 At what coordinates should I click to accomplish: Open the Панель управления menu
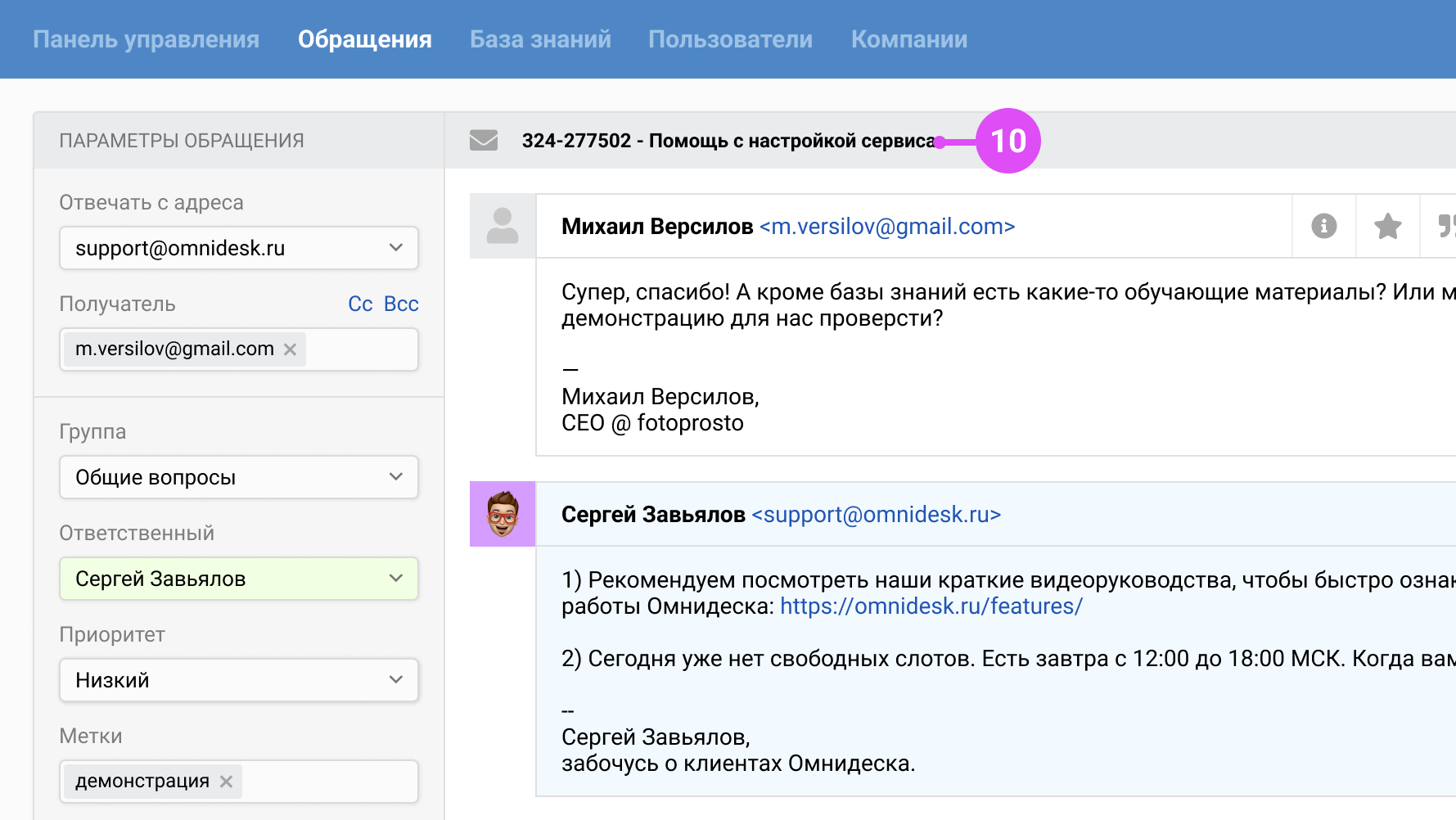coord(146,39)
